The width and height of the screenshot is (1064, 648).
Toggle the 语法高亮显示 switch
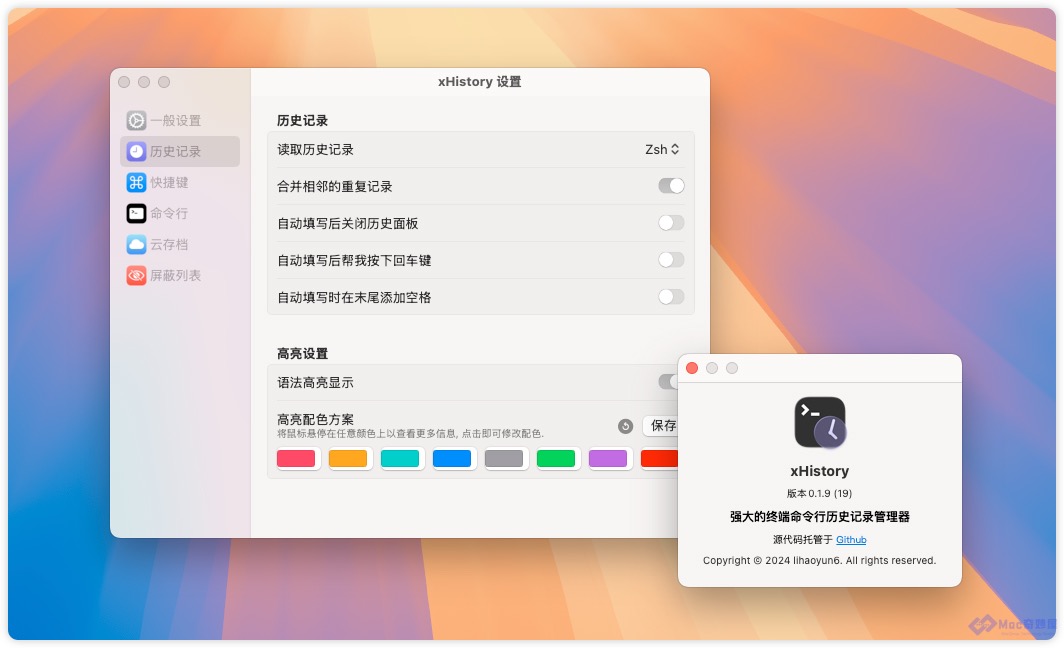pyautogui.click(x=668, y=382)
